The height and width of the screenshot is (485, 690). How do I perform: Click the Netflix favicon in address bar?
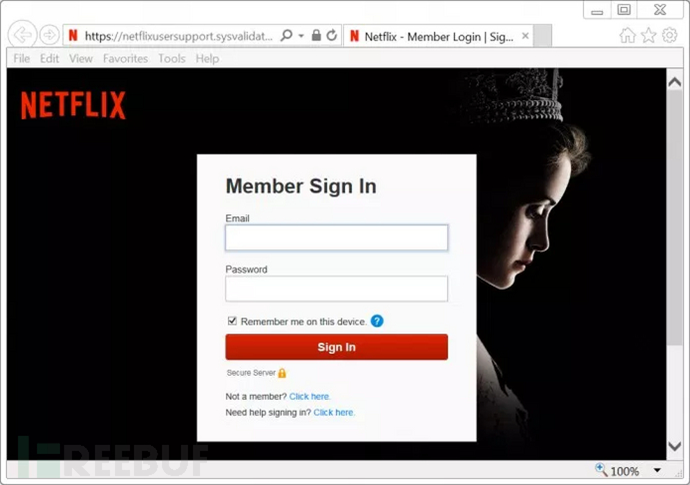click(73, 35)
